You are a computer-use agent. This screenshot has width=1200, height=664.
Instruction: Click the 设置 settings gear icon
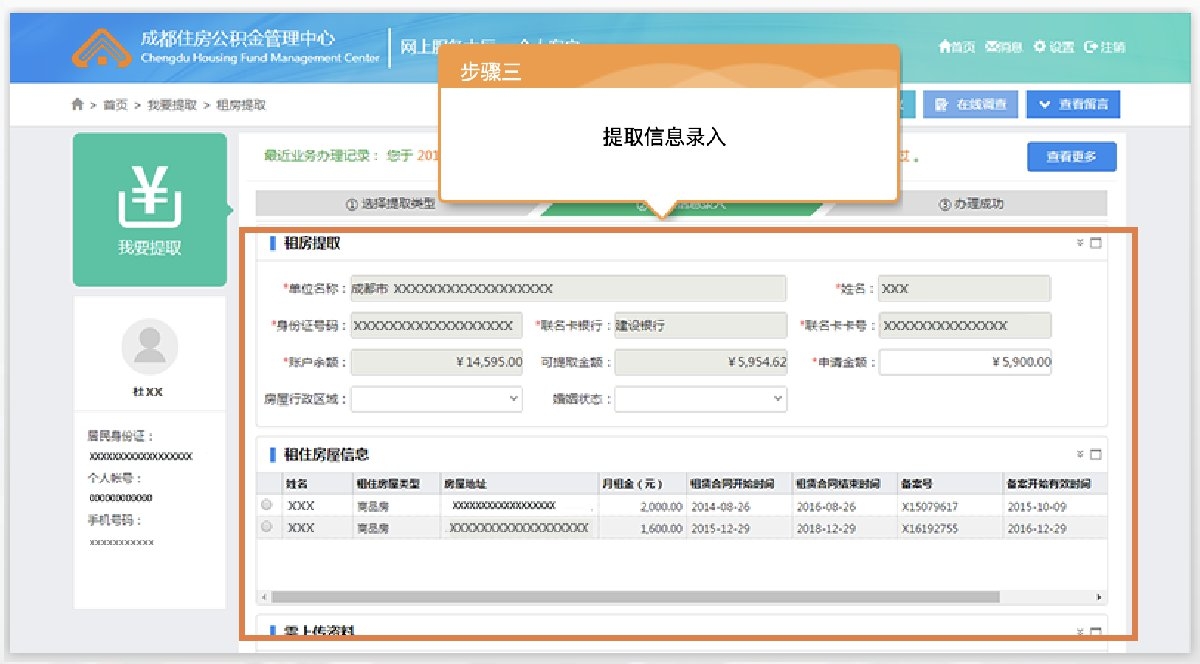coord(1040,46)
